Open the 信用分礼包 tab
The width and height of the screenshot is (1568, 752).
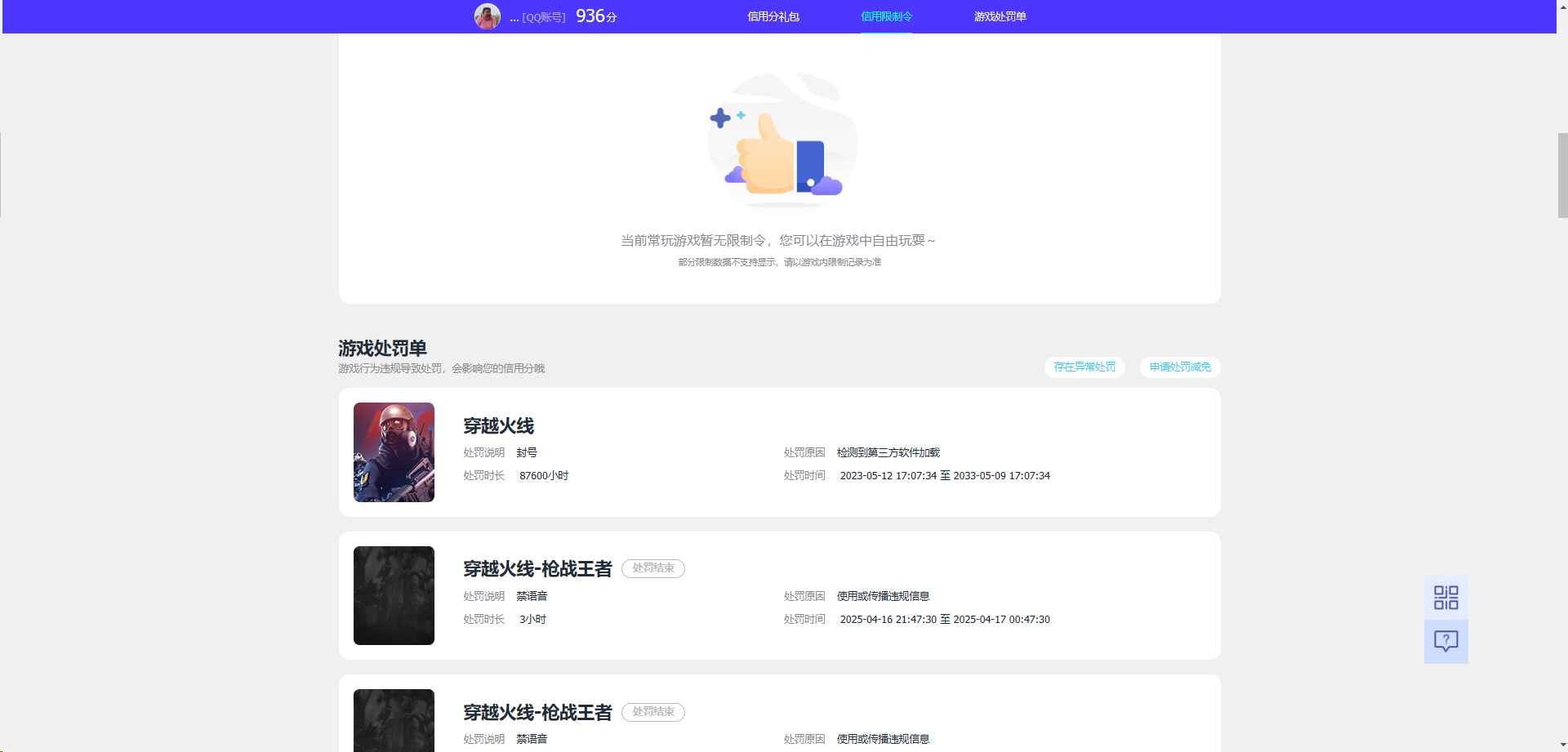coord(773,16)
